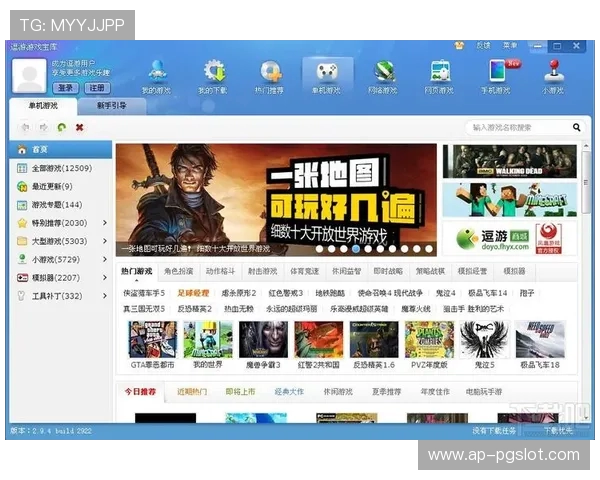This screenshot has height=480, width=600.
Task: Click the search magnifier icon
Action: pos(577,127)
